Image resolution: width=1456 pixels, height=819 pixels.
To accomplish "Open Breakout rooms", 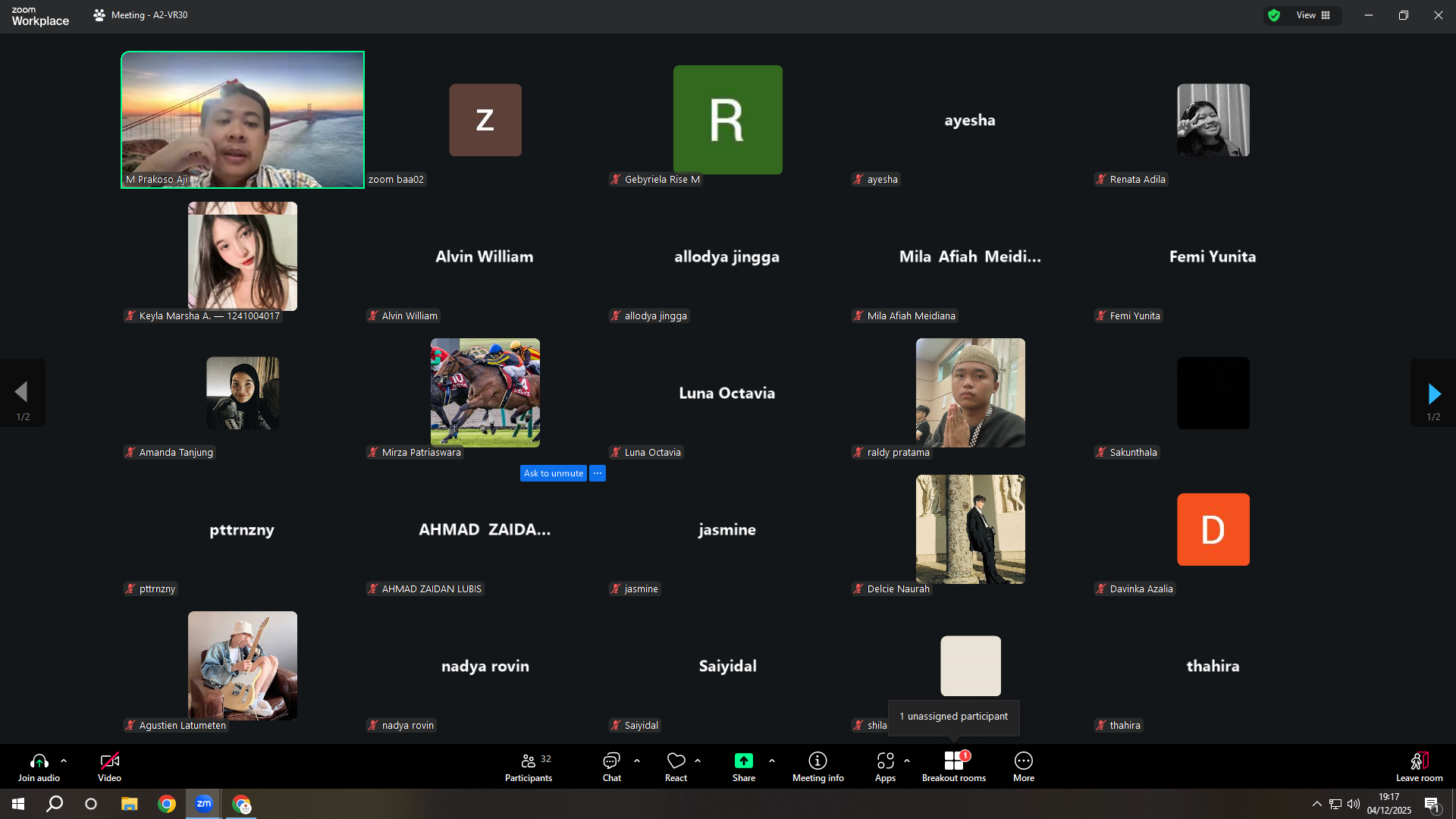I will 953,767.
